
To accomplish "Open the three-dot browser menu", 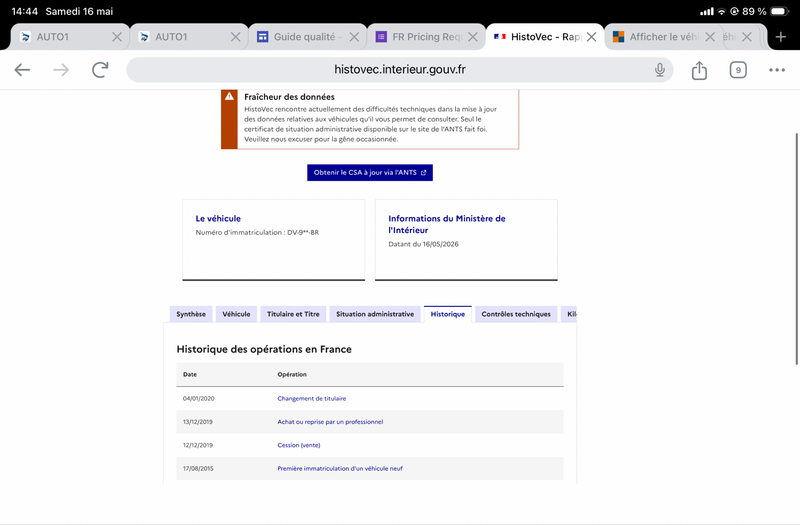I will coord(777,70).
